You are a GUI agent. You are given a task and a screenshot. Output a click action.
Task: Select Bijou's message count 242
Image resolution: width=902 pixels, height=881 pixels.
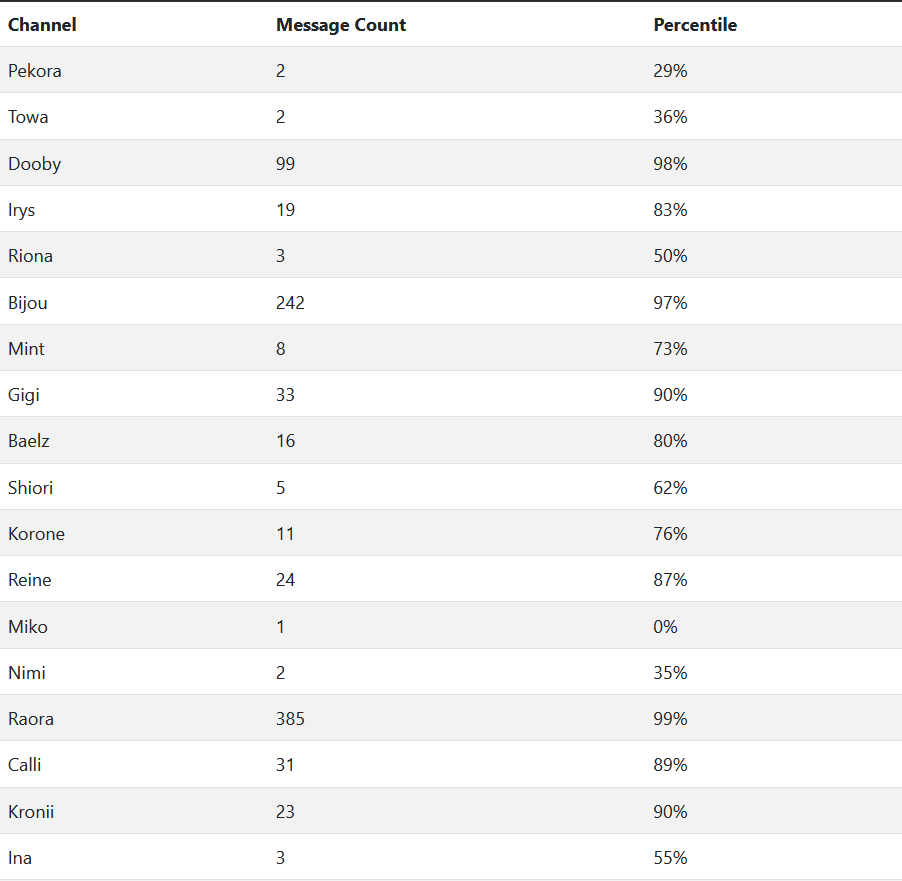click(290, 302)
